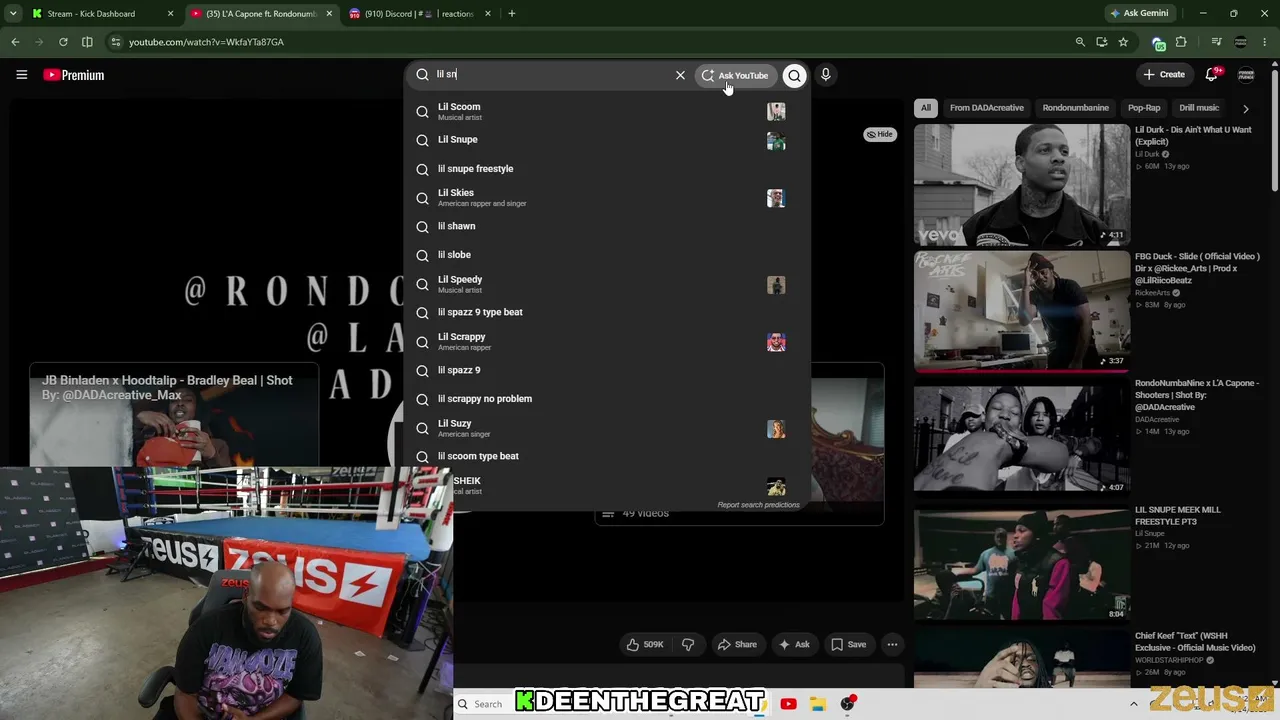Start voice search with the microphone

pos(825,75)
